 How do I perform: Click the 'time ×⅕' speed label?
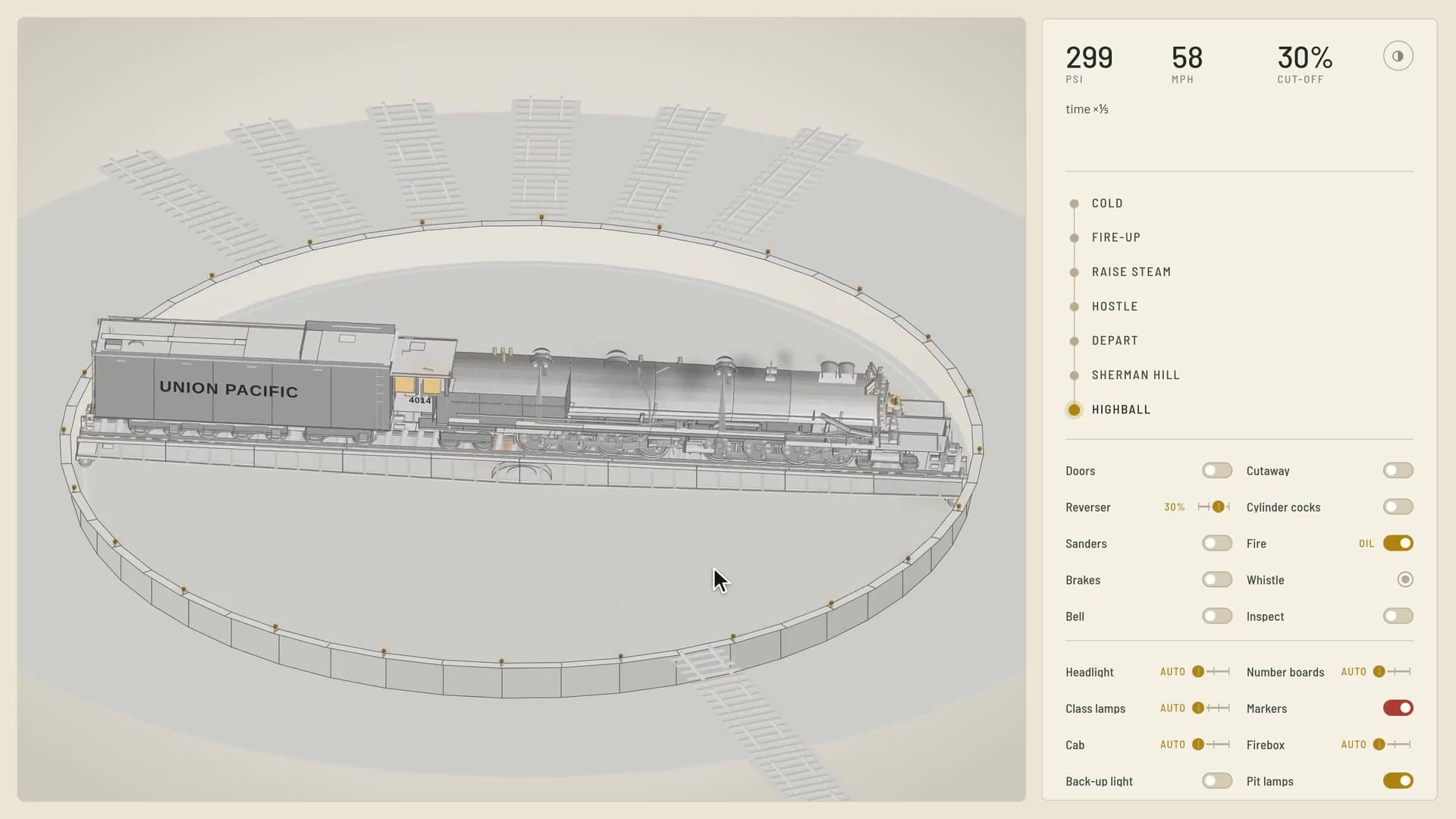pyautogui.click(x=1087, y=109)
